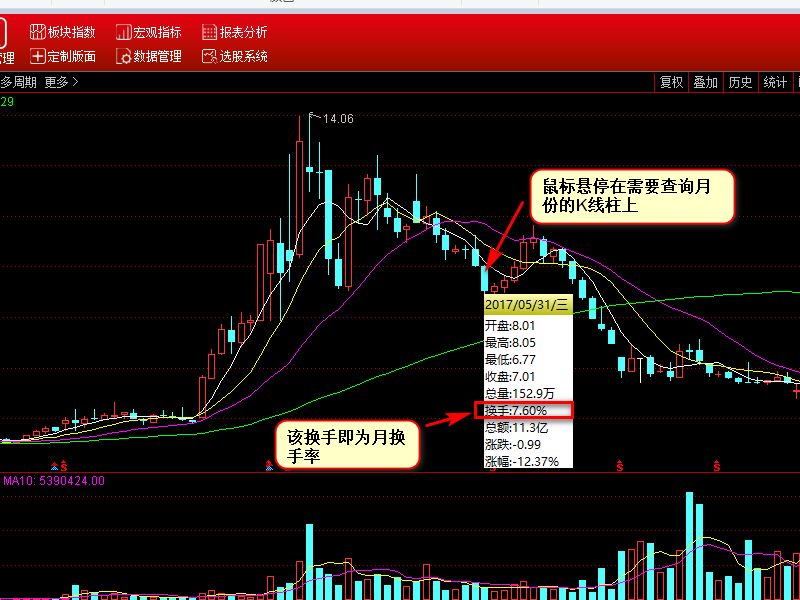Open the 板块指数 sector index tool
800x600 pixels.
click(x=63, y=32)
